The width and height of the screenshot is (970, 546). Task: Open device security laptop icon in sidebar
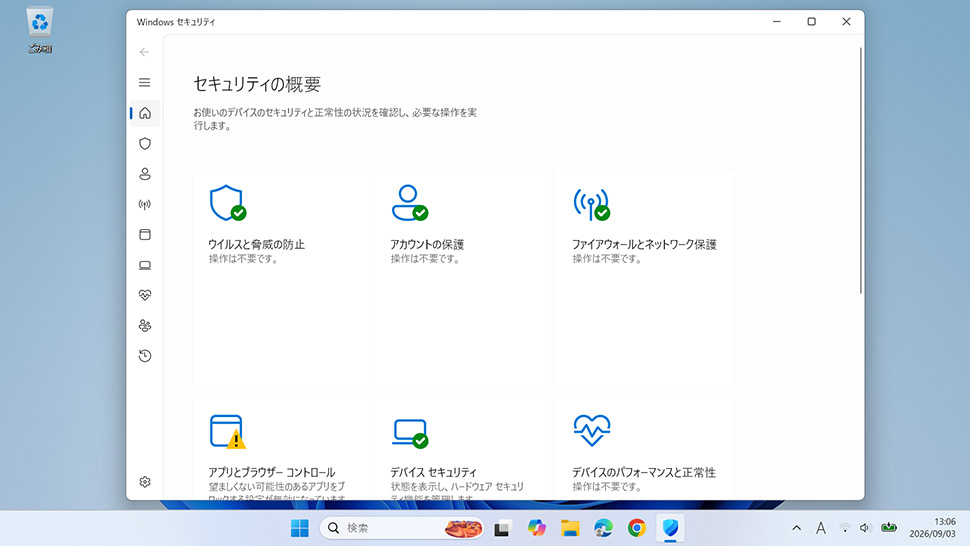[x=145, y=265]
